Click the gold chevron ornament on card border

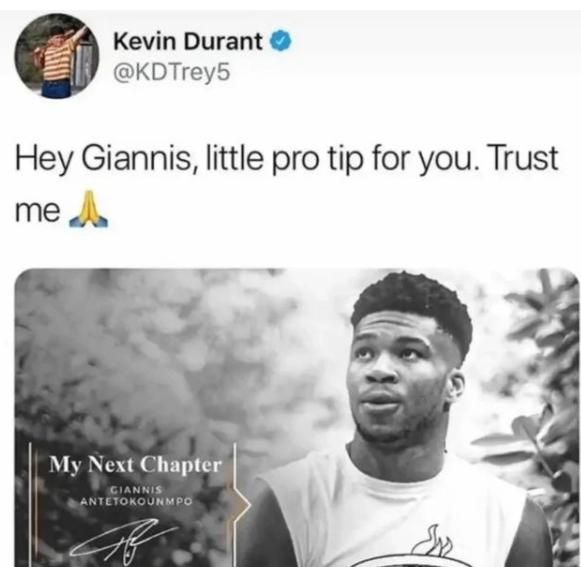coord(241,505)
